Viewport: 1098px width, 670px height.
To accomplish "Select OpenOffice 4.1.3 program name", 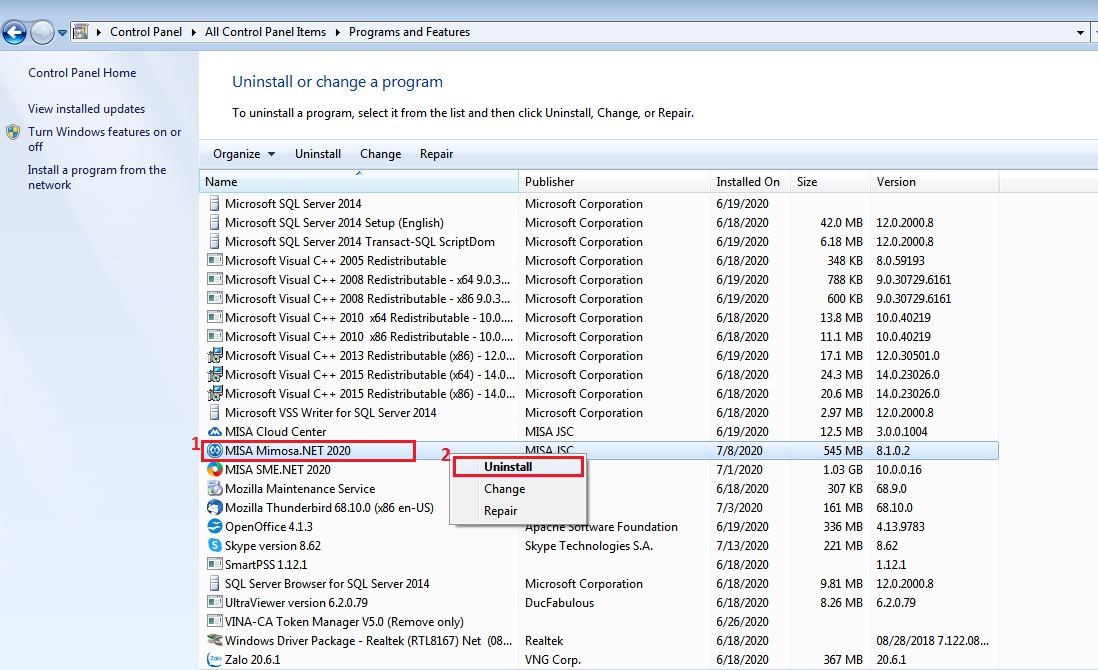I will (268, 526).
